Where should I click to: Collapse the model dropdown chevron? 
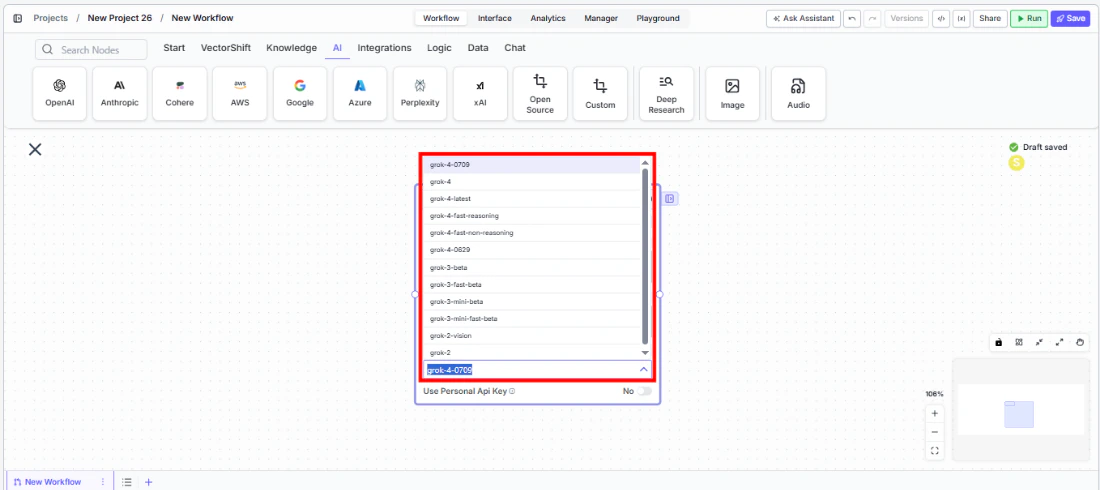click(x=643, y=369)
